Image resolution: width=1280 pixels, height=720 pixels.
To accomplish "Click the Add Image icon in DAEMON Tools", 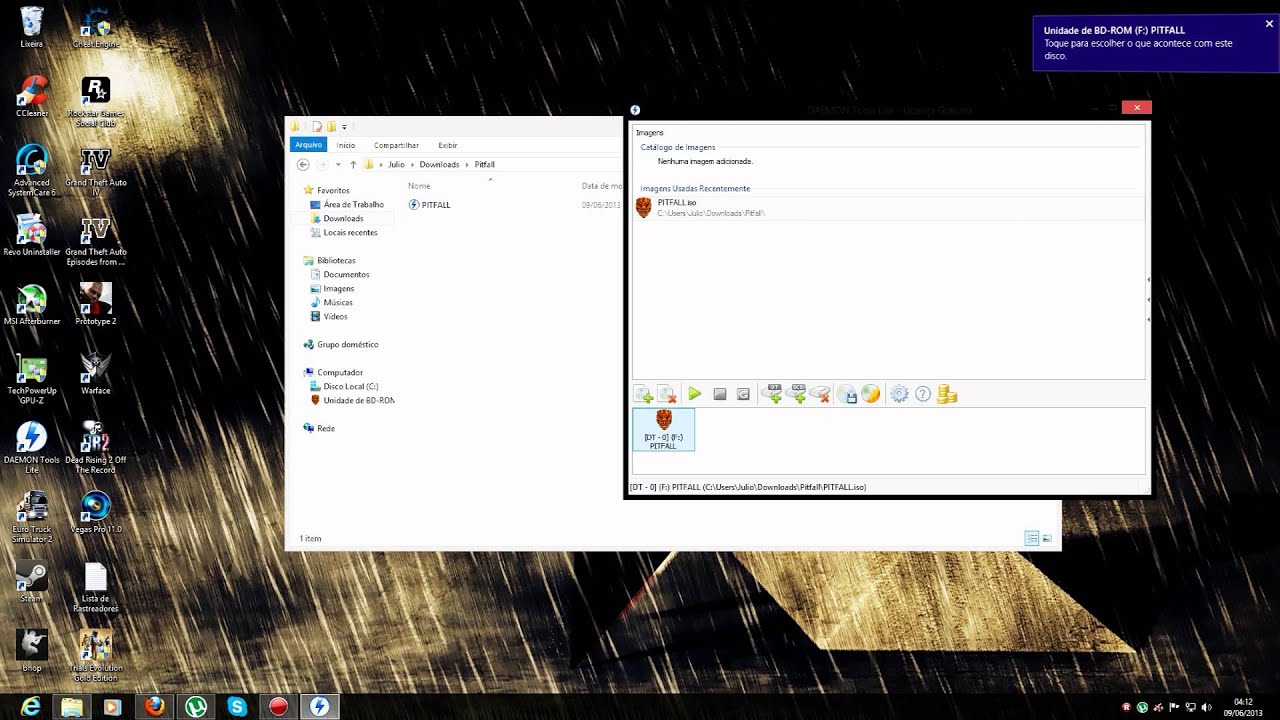I will 643,394.
